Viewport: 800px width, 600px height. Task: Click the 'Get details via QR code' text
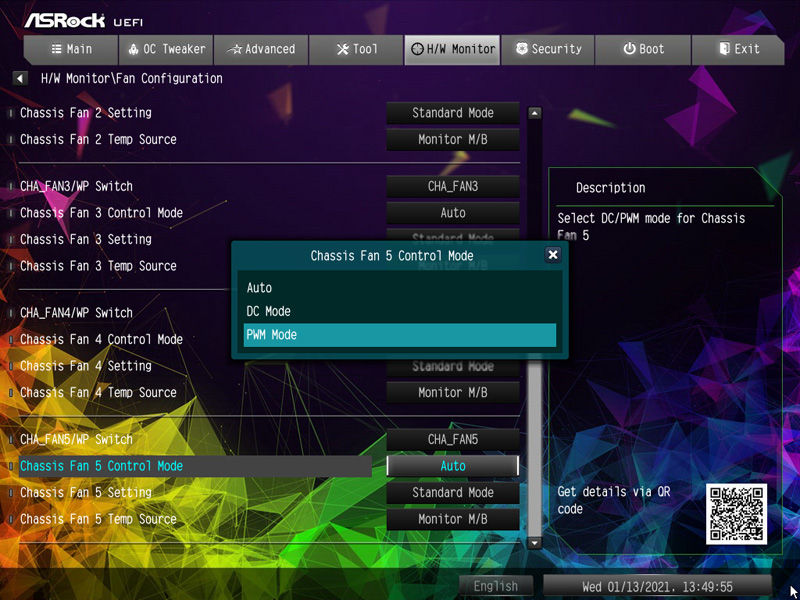pos(614,501)
